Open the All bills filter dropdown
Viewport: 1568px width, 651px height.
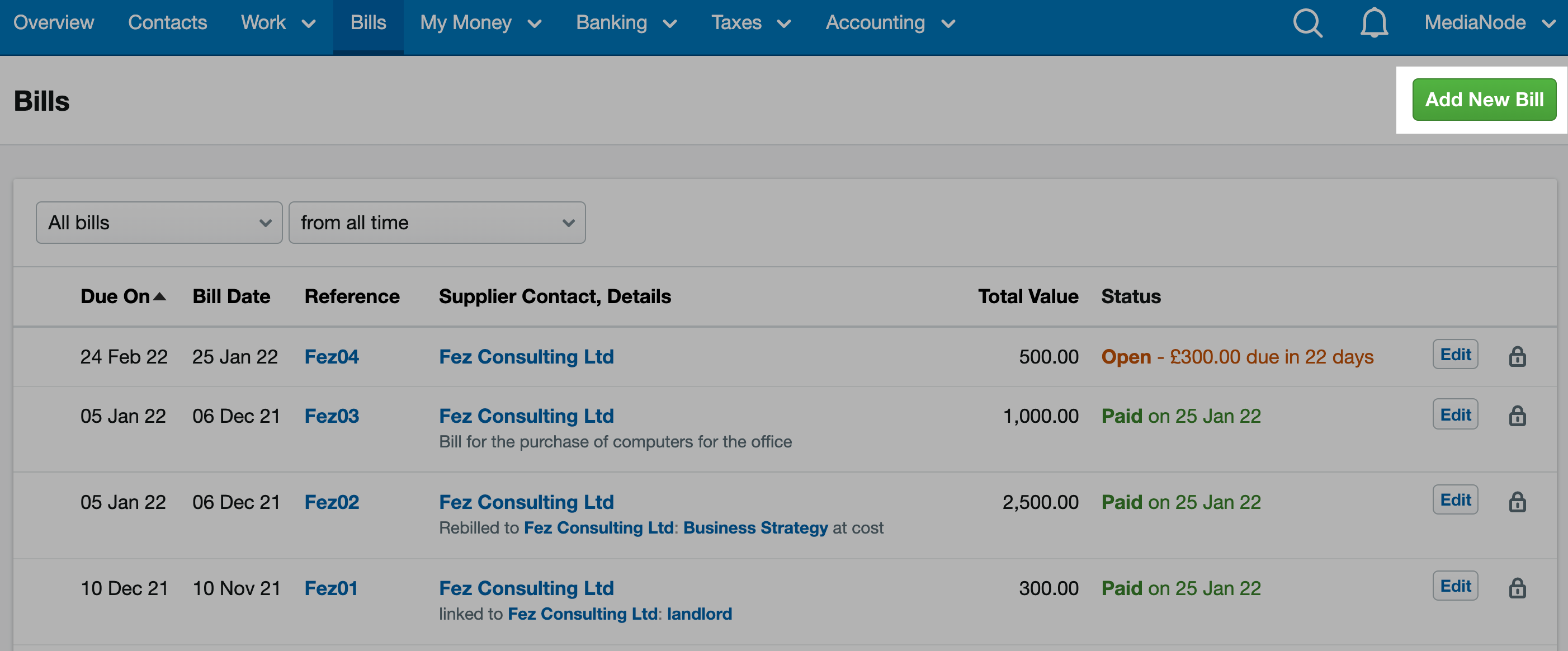click(x=159, y=223)
